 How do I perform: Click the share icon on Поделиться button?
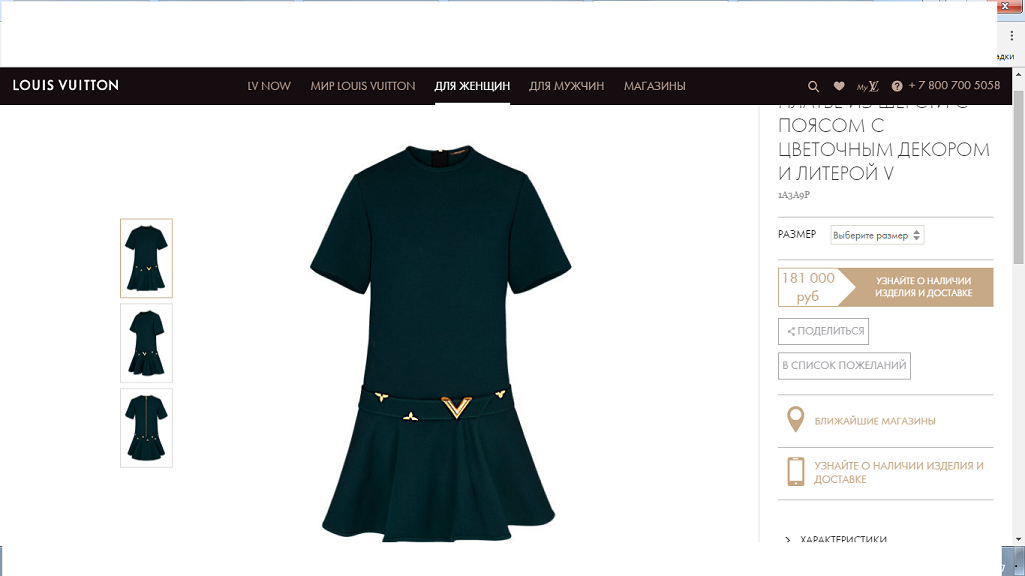coord(791,331)
